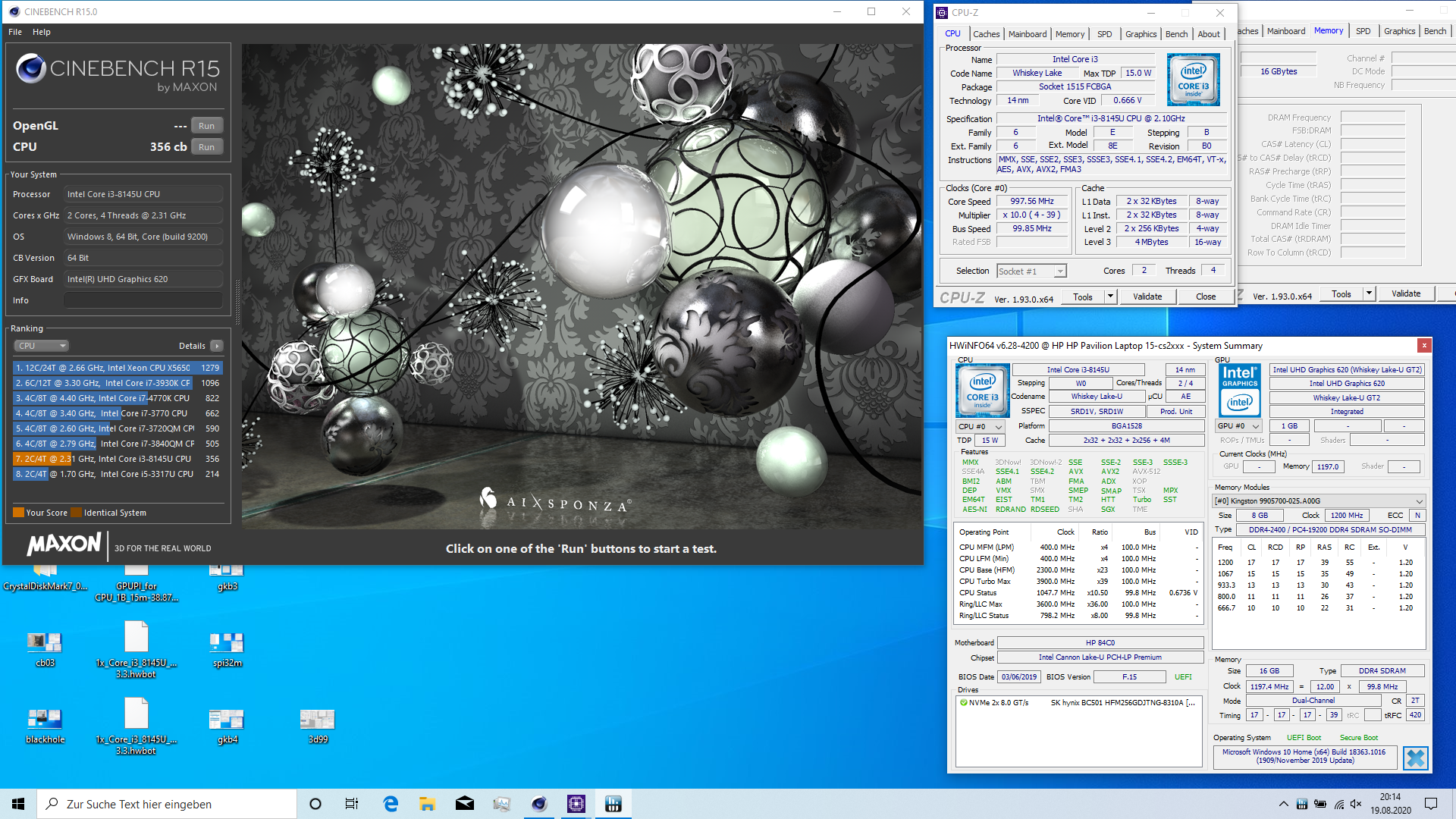Select the Core i7-4770K ranking row
The image size is (1456, 819).
pyautogui.click(x=118, y=398)
